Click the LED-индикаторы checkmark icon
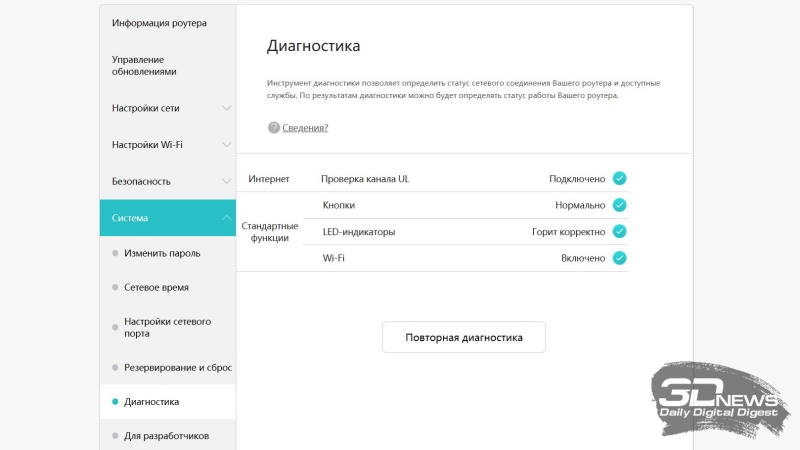 [619, 231]
